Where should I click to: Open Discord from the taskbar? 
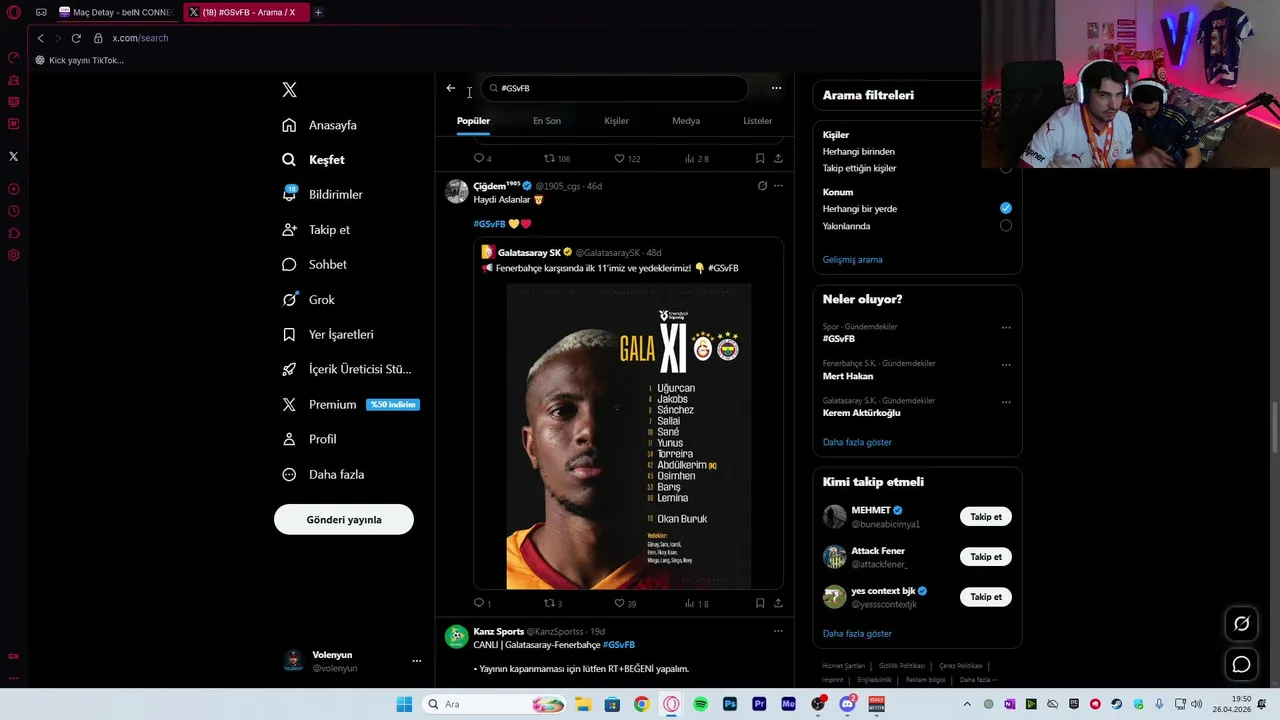click(848, 704)
